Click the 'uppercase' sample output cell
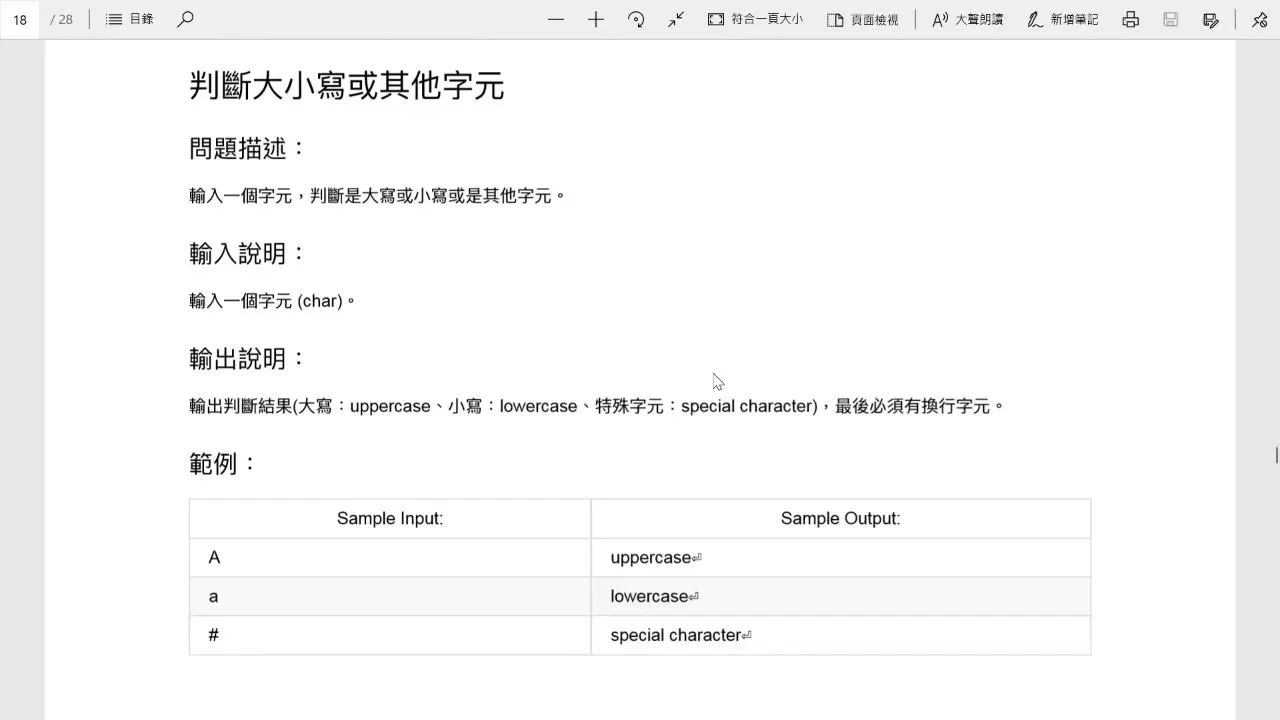This screenshot has width=1280, height=720. pyautogui.click(x=840, y=557)
